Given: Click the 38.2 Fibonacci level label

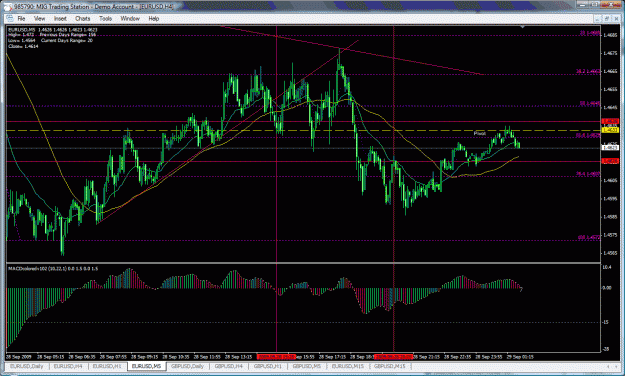Looking at the screenshot, I should [588, 71].
